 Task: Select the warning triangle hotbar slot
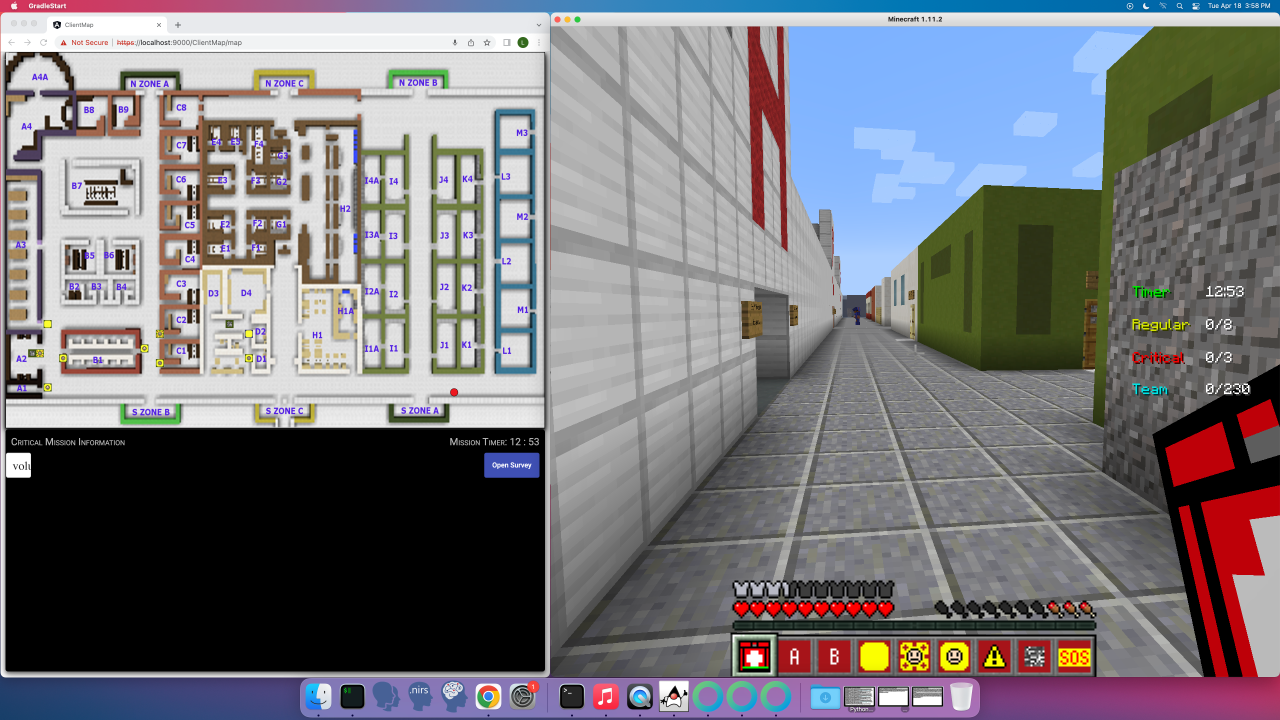pyautogui.click(x=995, y=656)
